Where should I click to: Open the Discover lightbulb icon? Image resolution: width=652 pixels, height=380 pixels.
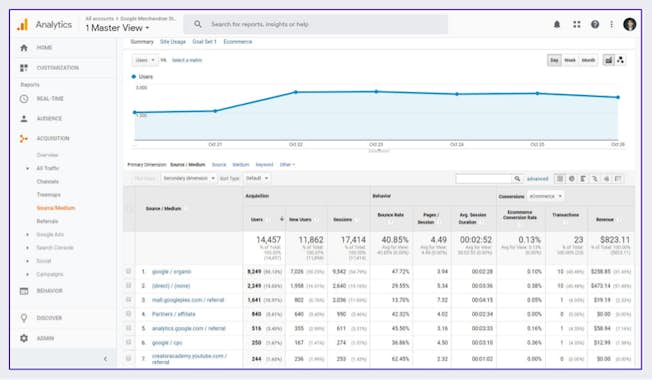(24, 318)
